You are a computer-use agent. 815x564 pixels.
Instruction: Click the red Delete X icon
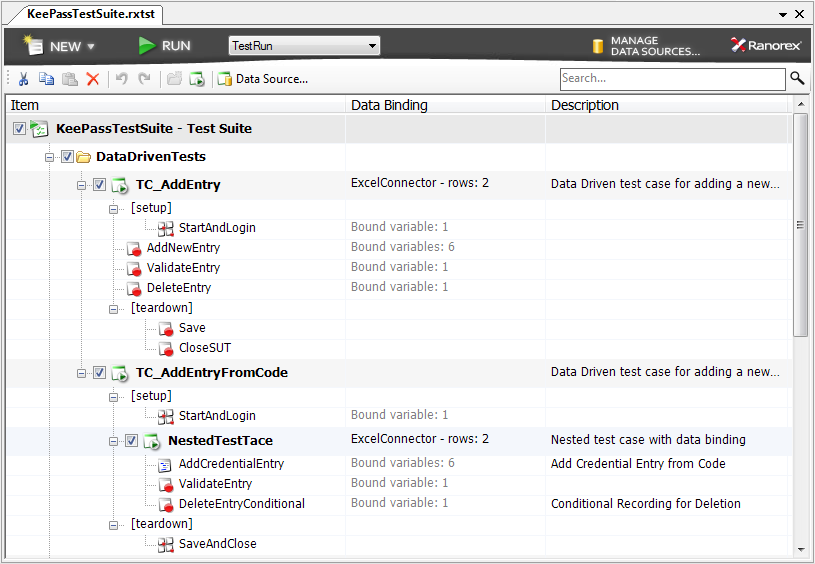[x=93, y=79]
